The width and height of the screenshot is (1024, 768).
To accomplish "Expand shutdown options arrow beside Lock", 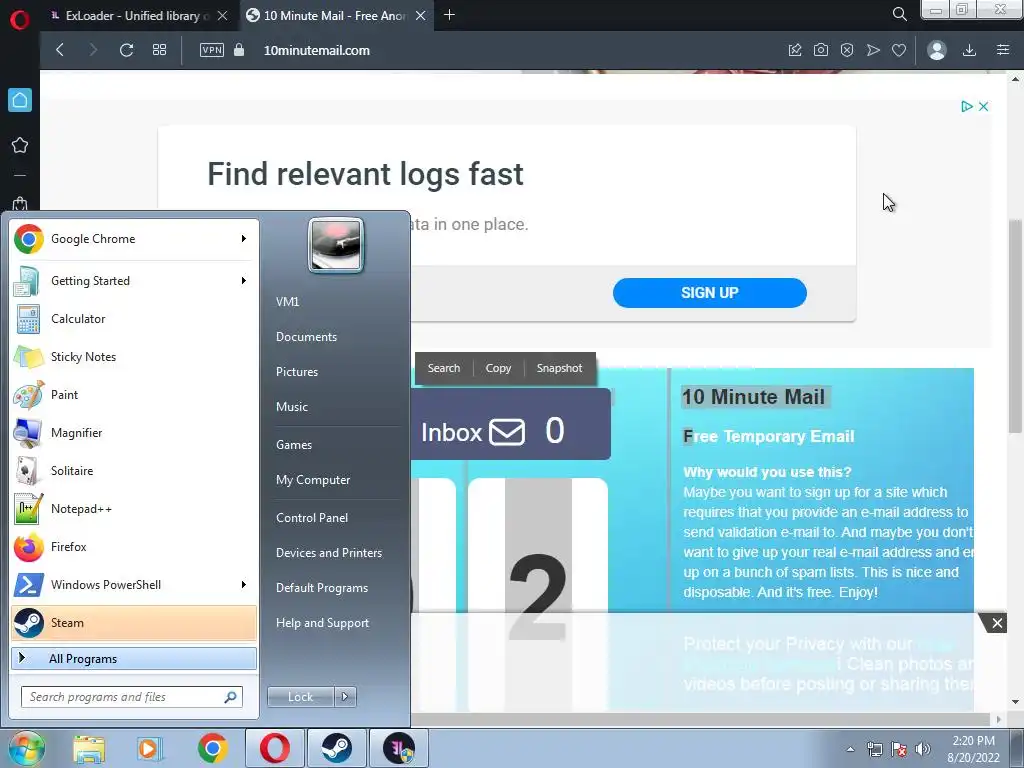I will tap(345, 697).
